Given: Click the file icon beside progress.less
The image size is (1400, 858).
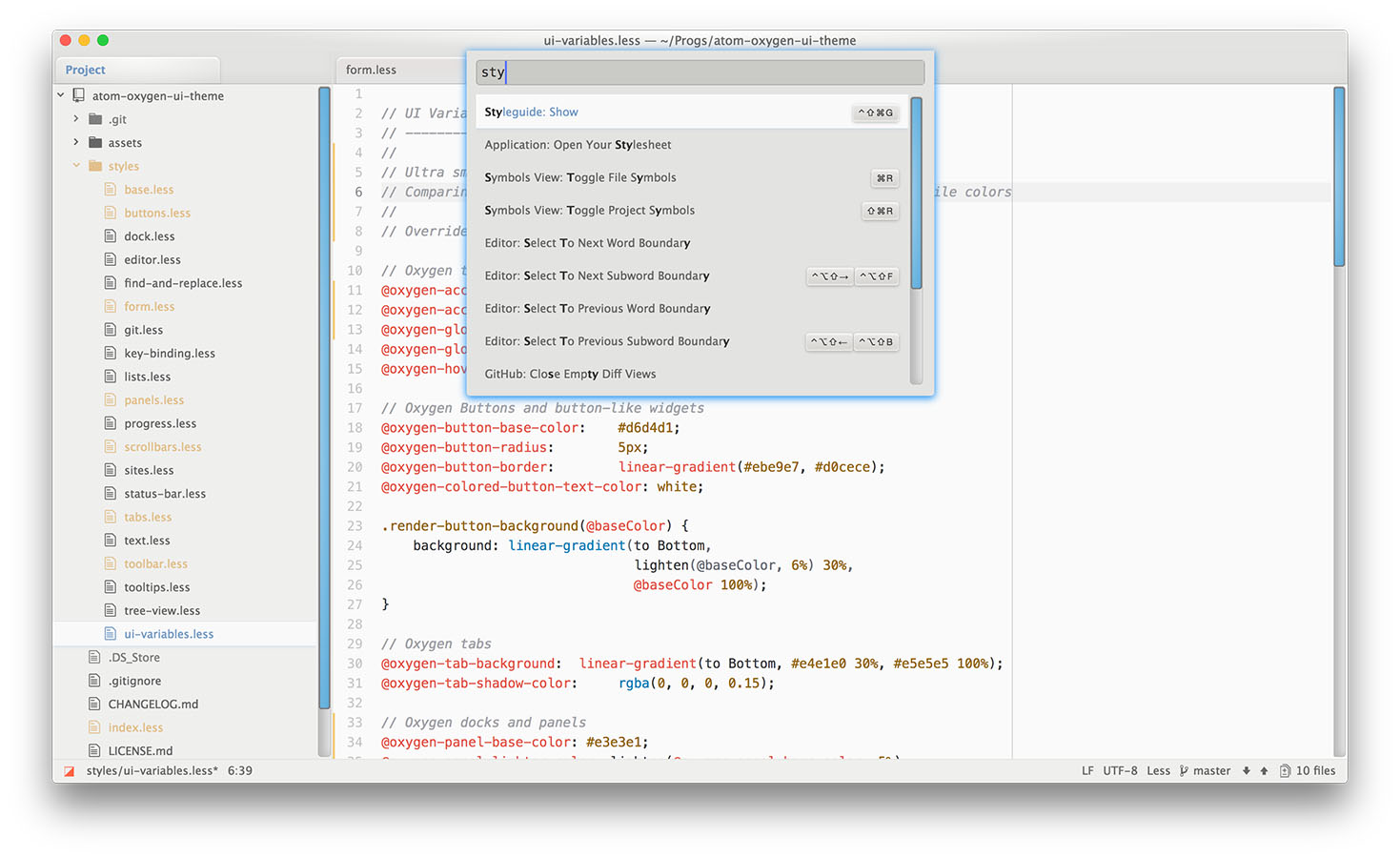Looking at the screenshot, I should tap(111, 423).
